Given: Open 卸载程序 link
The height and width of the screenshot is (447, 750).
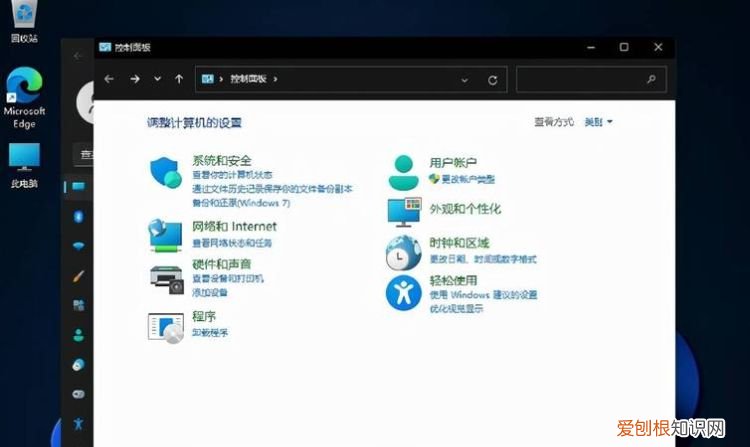Looking at the screenshot, I should tap(210, 332).
